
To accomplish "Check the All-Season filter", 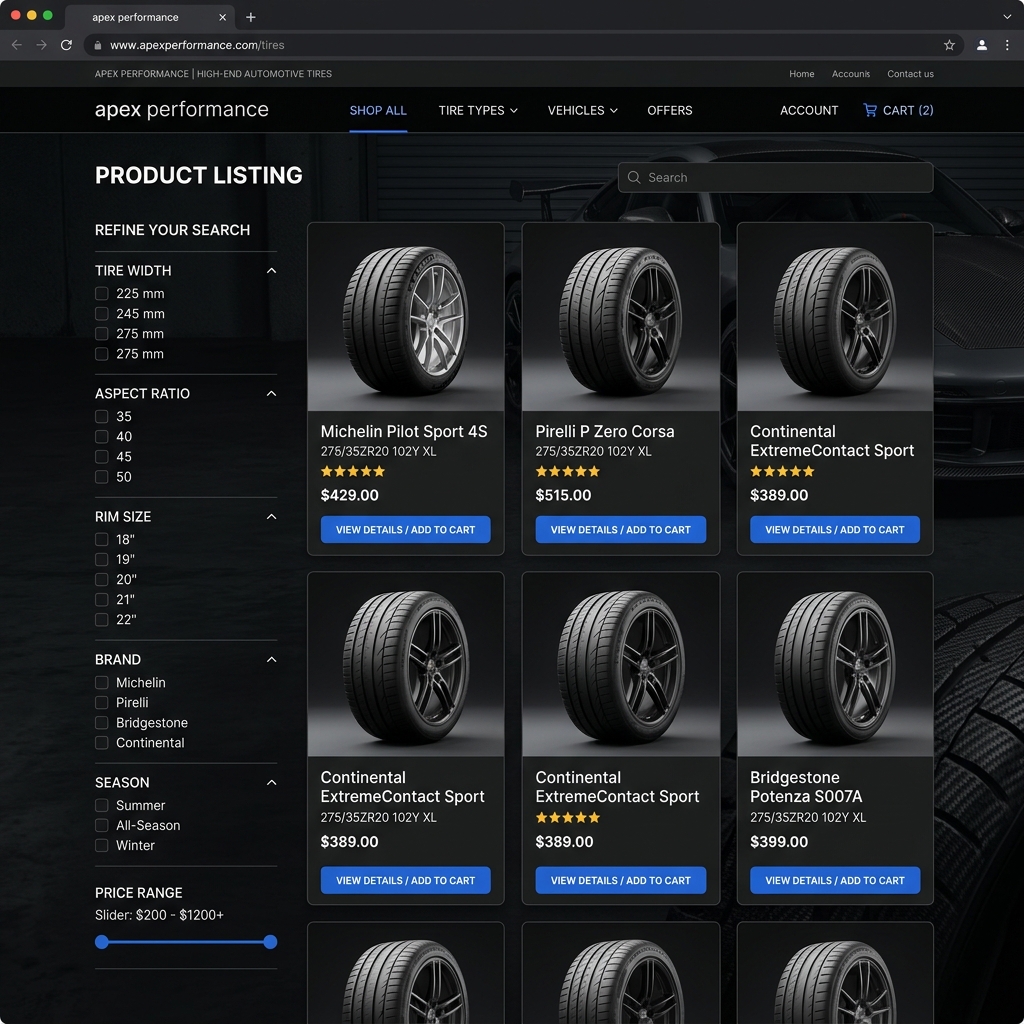I will [x=102, y=825].
